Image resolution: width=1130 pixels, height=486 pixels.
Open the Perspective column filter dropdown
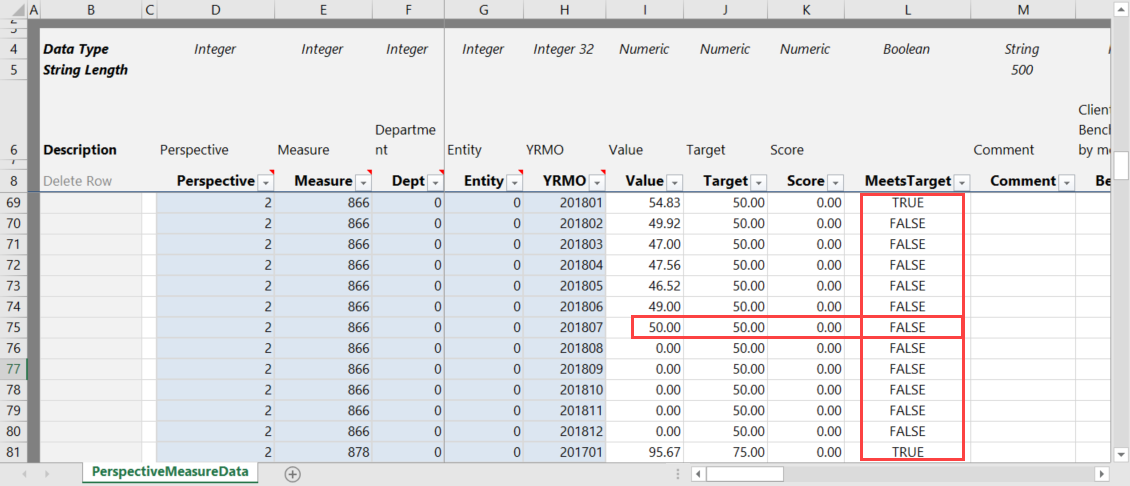tap(264, 183)
